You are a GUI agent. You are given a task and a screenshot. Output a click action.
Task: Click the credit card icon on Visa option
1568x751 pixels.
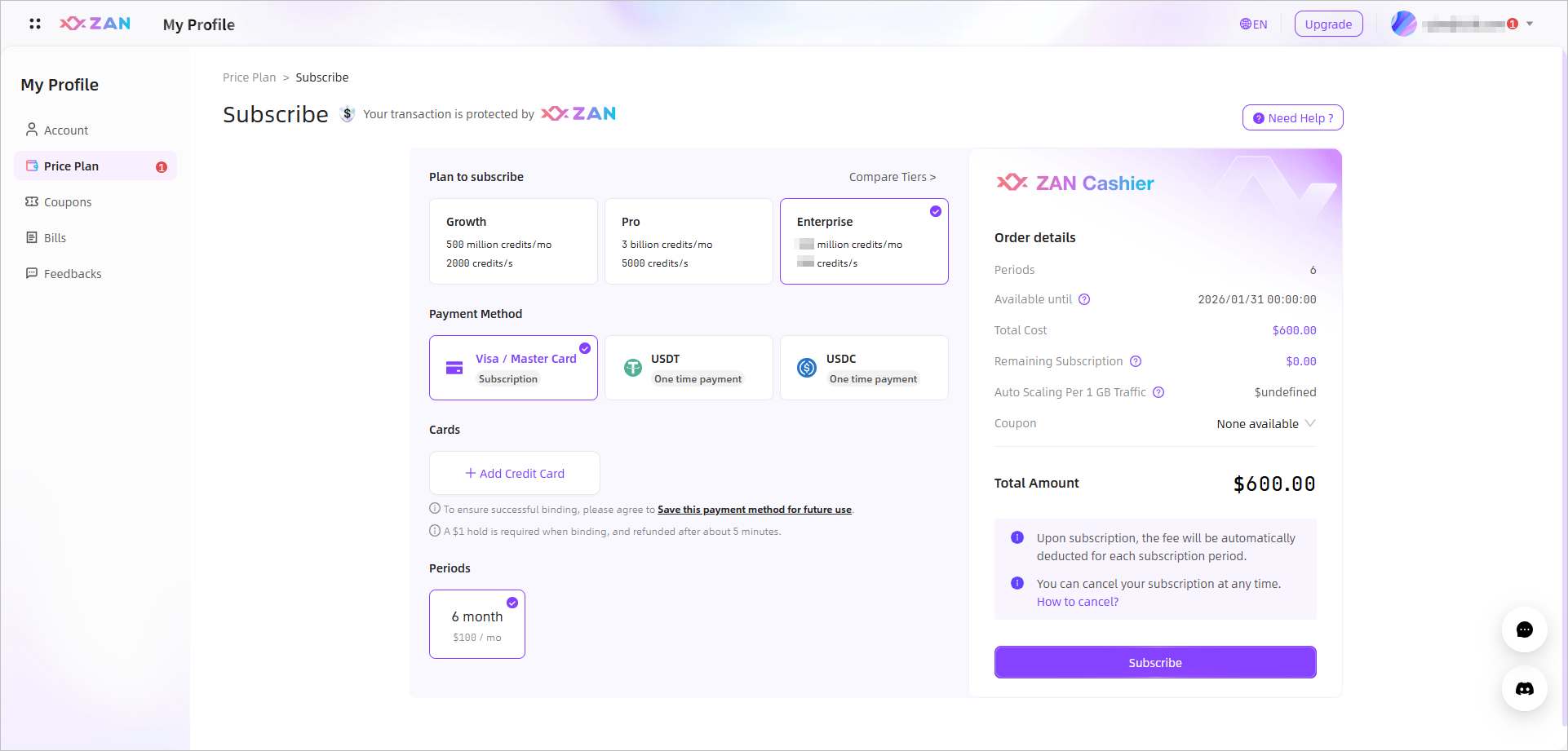coord(454,368)
